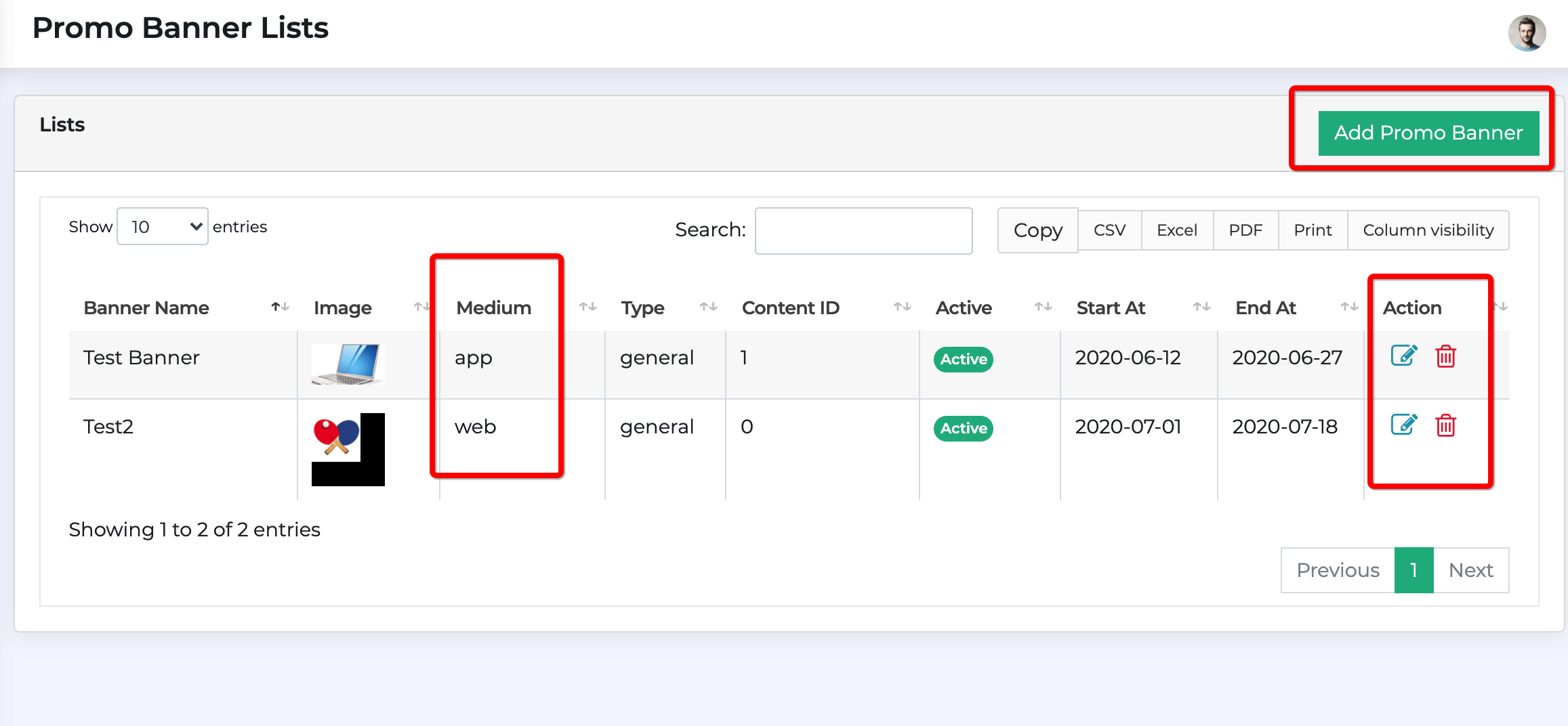Focus the Search input field

[x=863, y=230]
